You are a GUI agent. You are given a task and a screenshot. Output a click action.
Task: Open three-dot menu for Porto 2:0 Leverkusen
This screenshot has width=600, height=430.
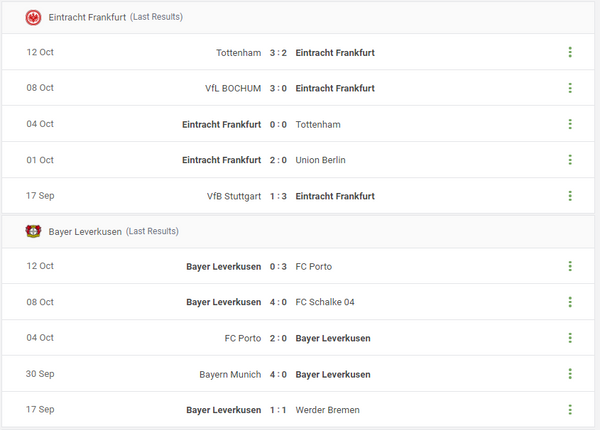pos(570,338)
